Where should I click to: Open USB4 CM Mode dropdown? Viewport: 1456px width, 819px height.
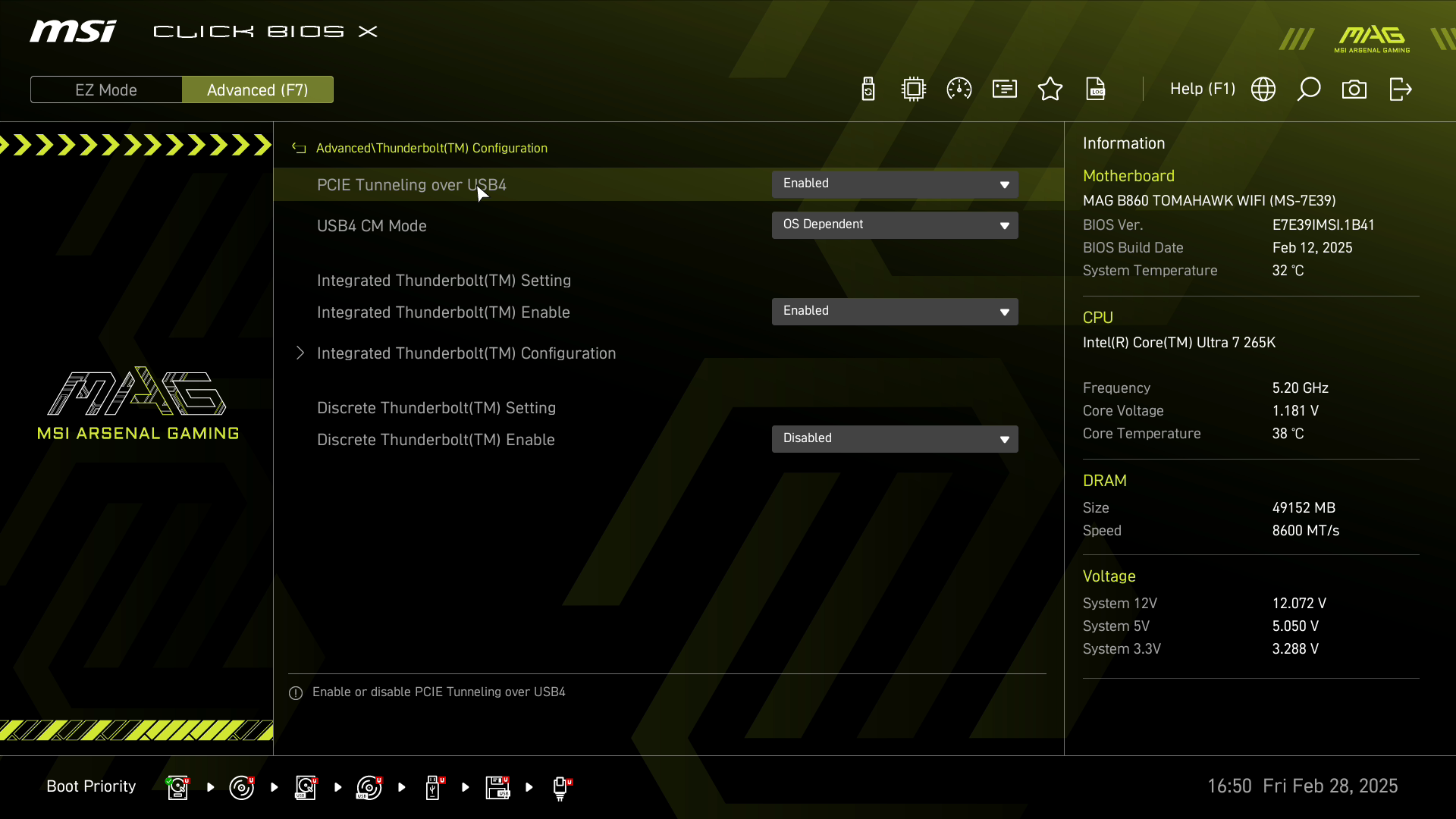(x=895, y=225)
